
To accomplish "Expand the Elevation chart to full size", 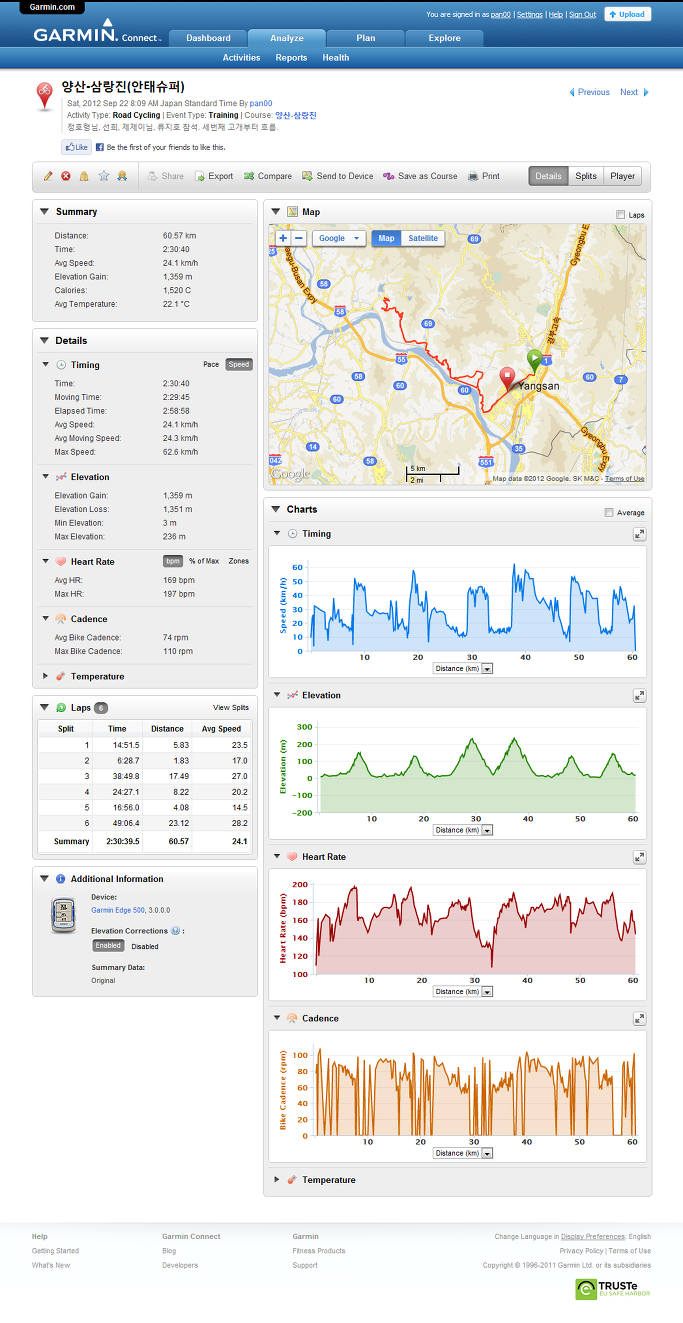I will point(639,695).
